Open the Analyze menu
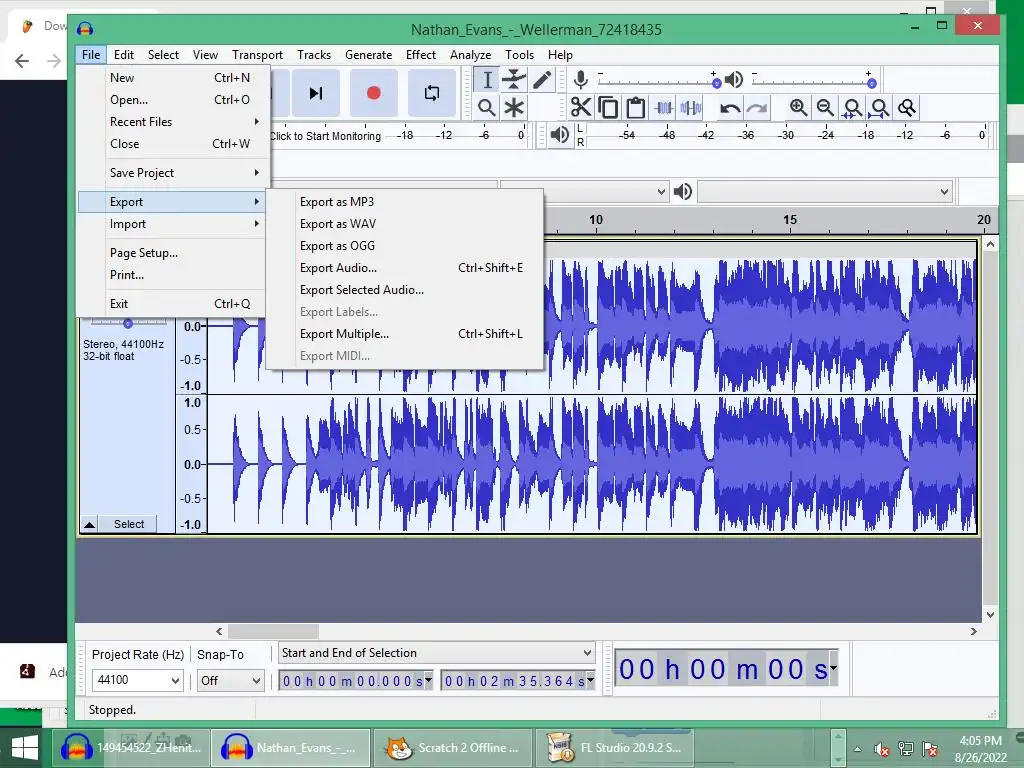This screenshot has height=768, width=1024. tap(470, 55)
